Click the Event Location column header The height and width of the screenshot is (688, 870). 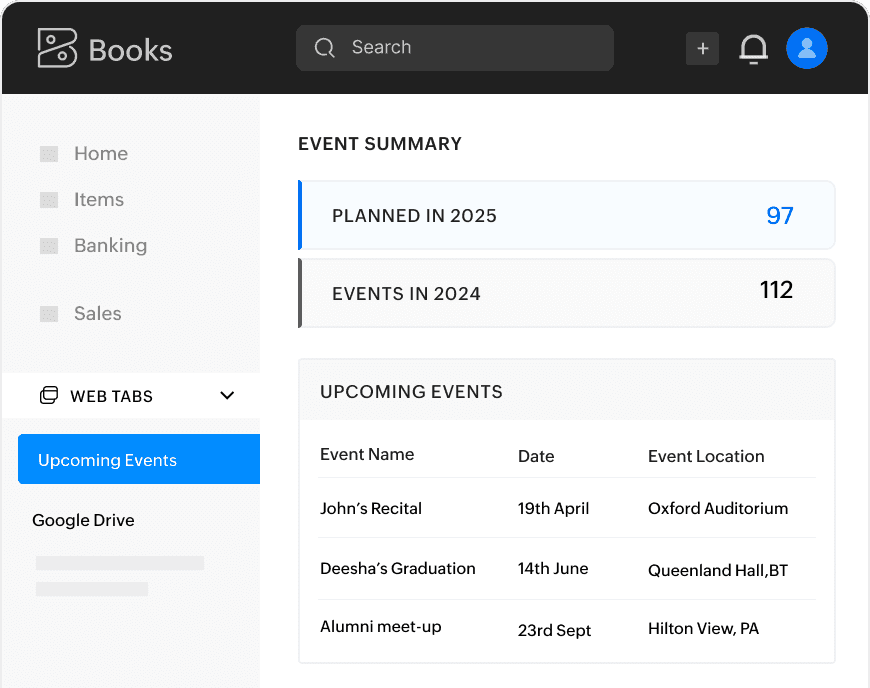tap(705, 456)
